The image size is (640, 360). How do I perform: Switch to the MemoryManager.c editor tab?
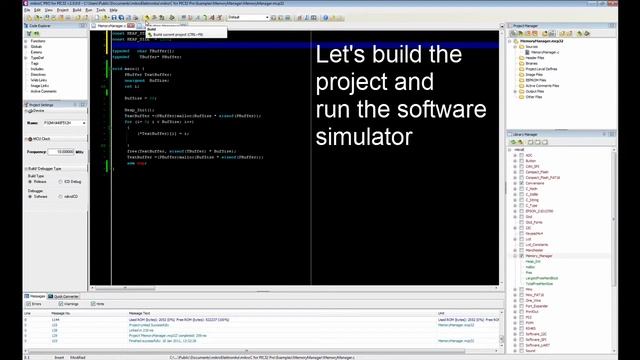click(113, 26)
